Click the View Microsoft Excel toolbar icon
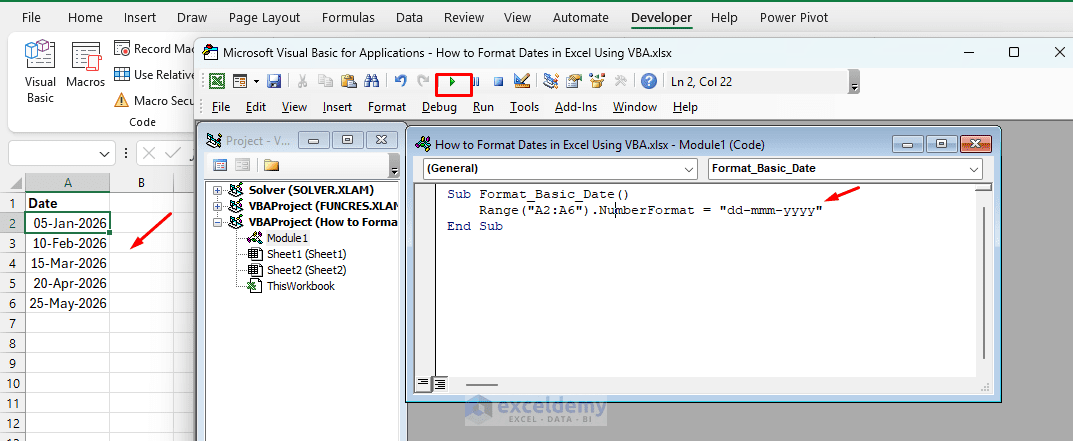The image size is (1073, 441). [216, 81]
